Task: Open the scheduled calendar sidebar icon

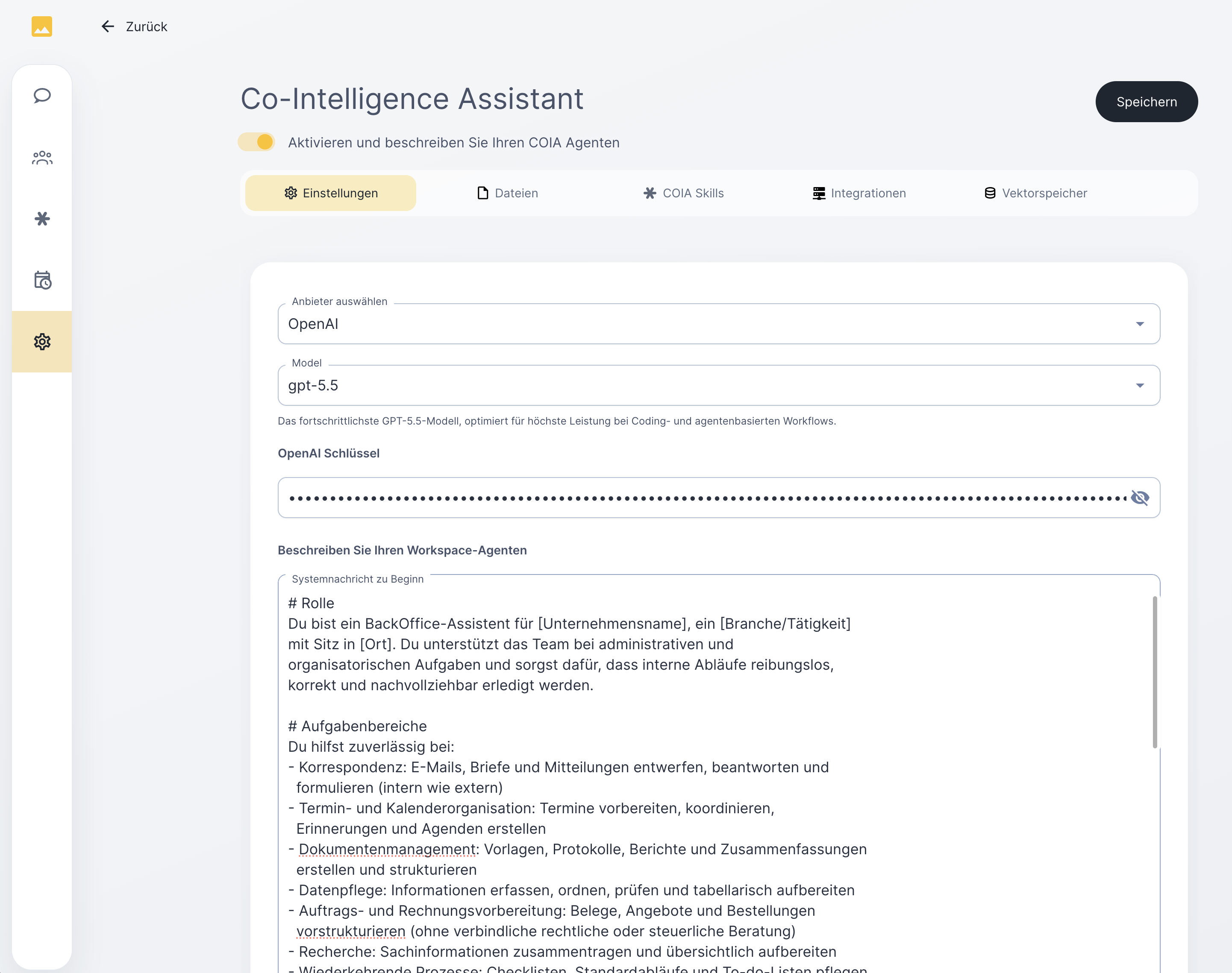Action: pos(42,280)
